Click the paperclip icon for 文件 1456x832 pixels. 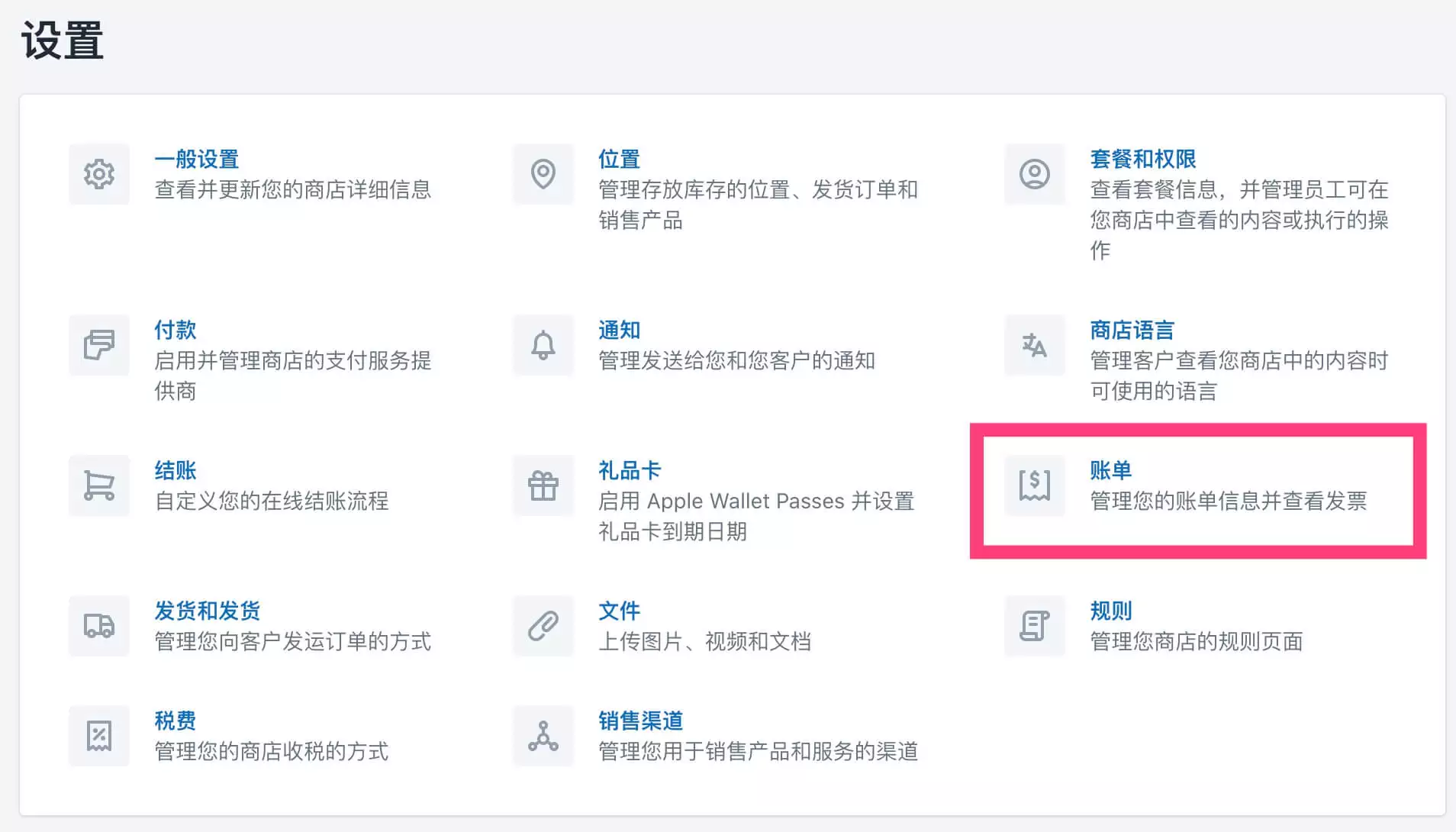[543, 626]
